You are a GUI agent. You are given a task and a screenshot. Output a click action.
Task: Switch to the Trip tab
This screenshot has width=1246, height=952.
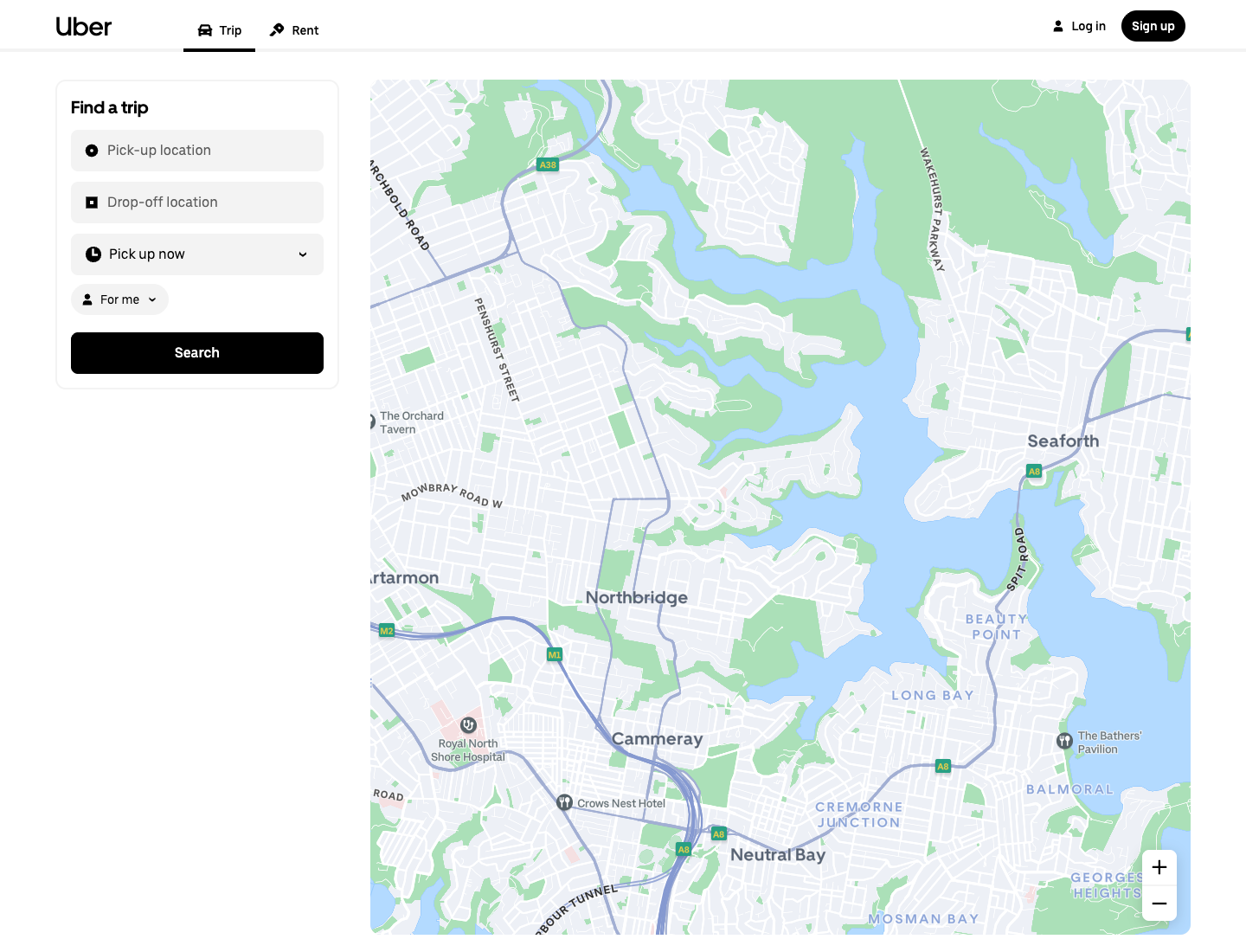[219, 30]
